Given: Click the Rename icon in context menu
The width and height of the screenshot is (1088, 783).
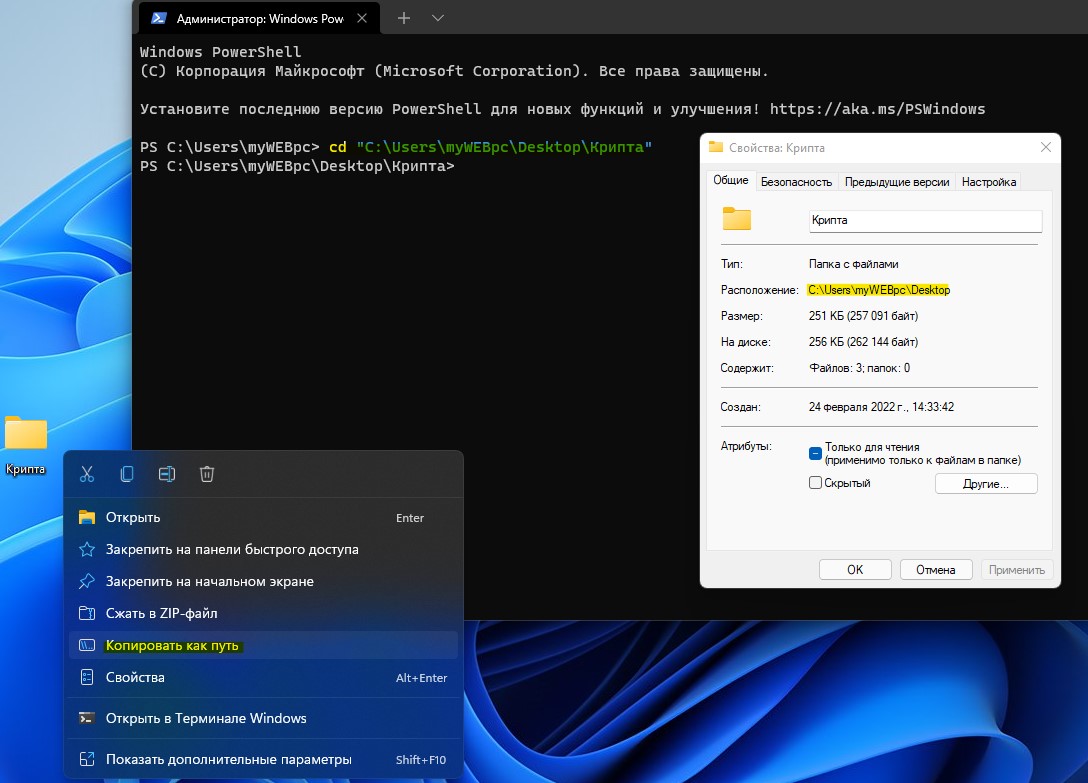Looking at the screenshot, I should (x=167, y=474).
